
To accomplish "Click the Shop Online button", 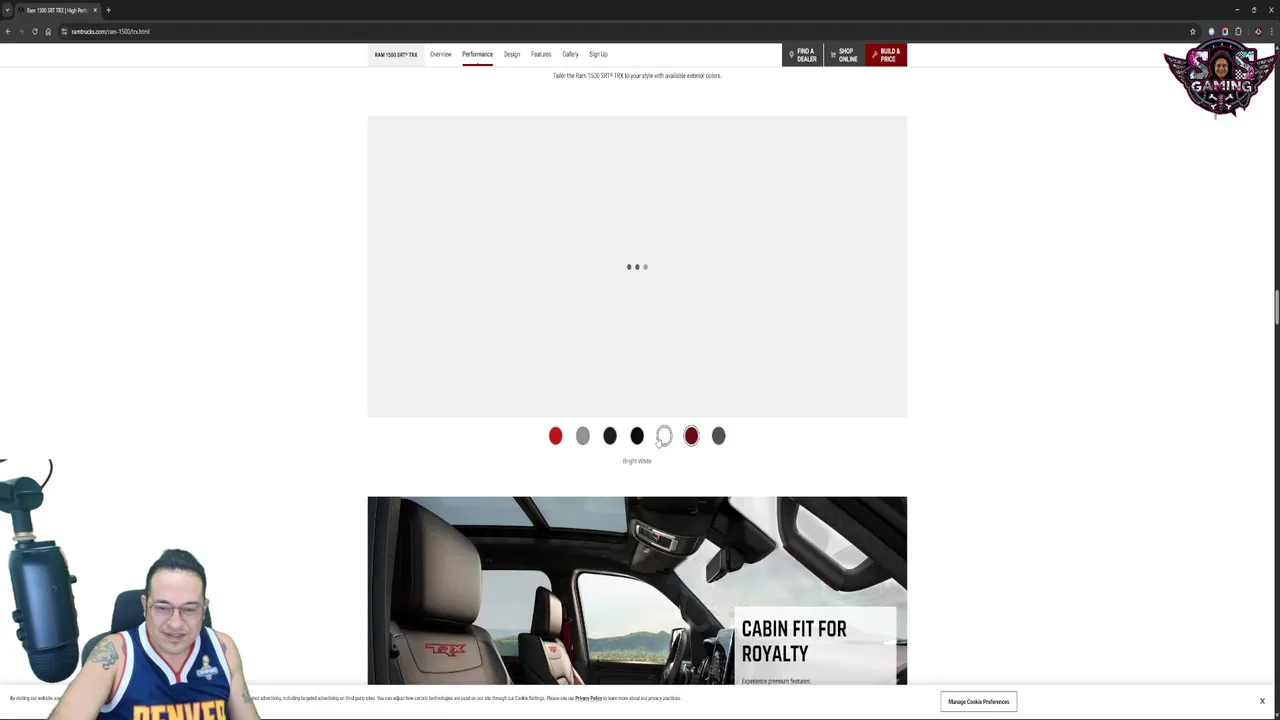I will 844,55.
